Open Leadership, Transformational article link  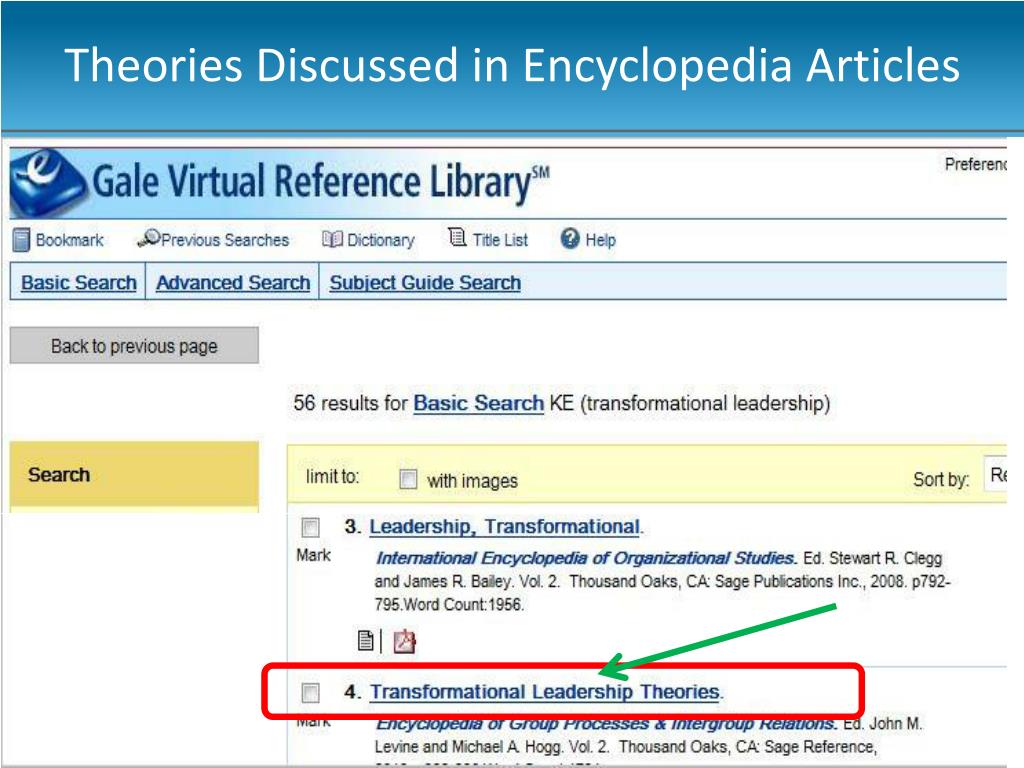504,526
